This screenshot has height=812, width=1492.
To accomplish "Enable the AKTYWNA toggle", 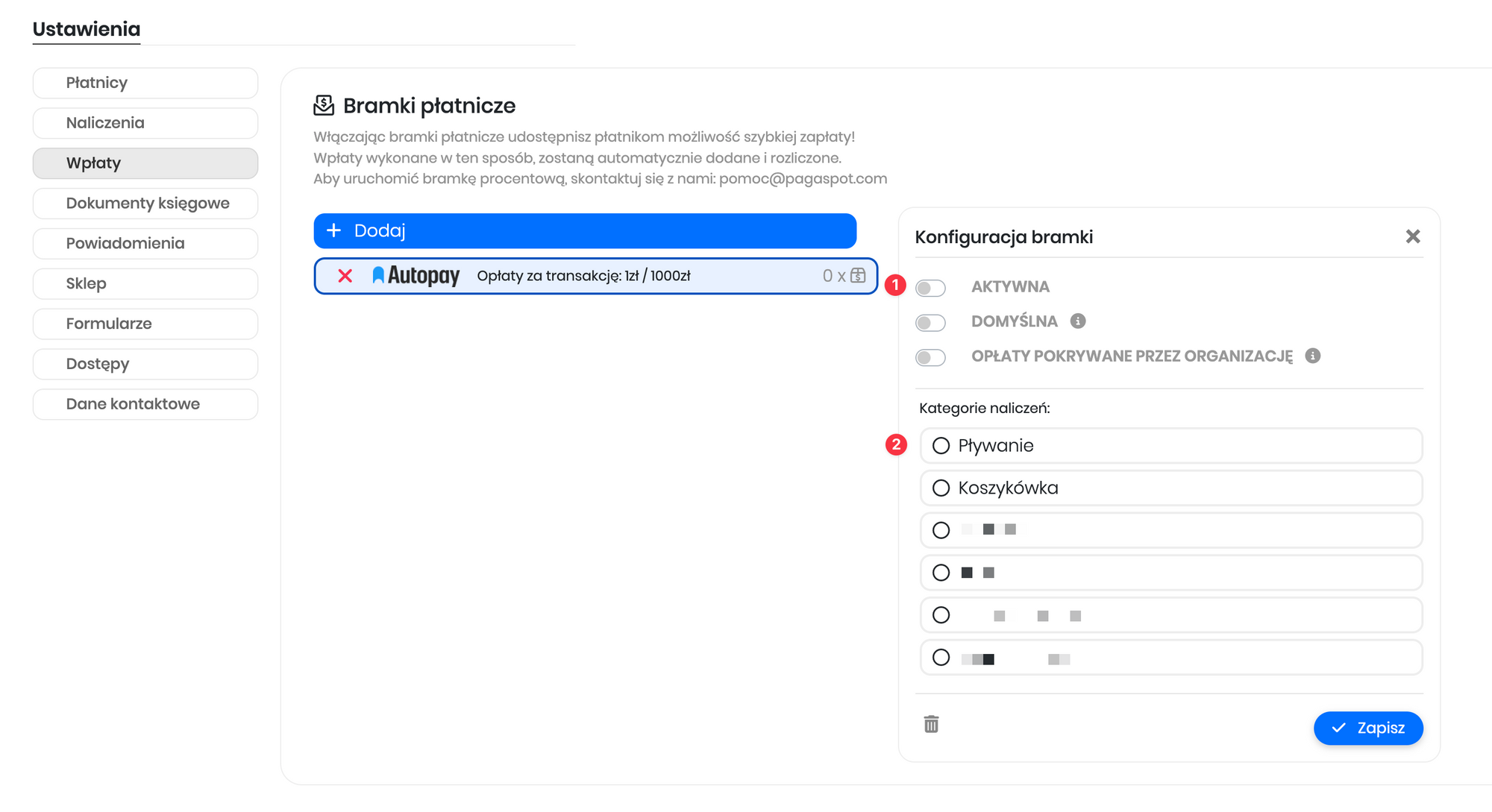I will 930,288.
